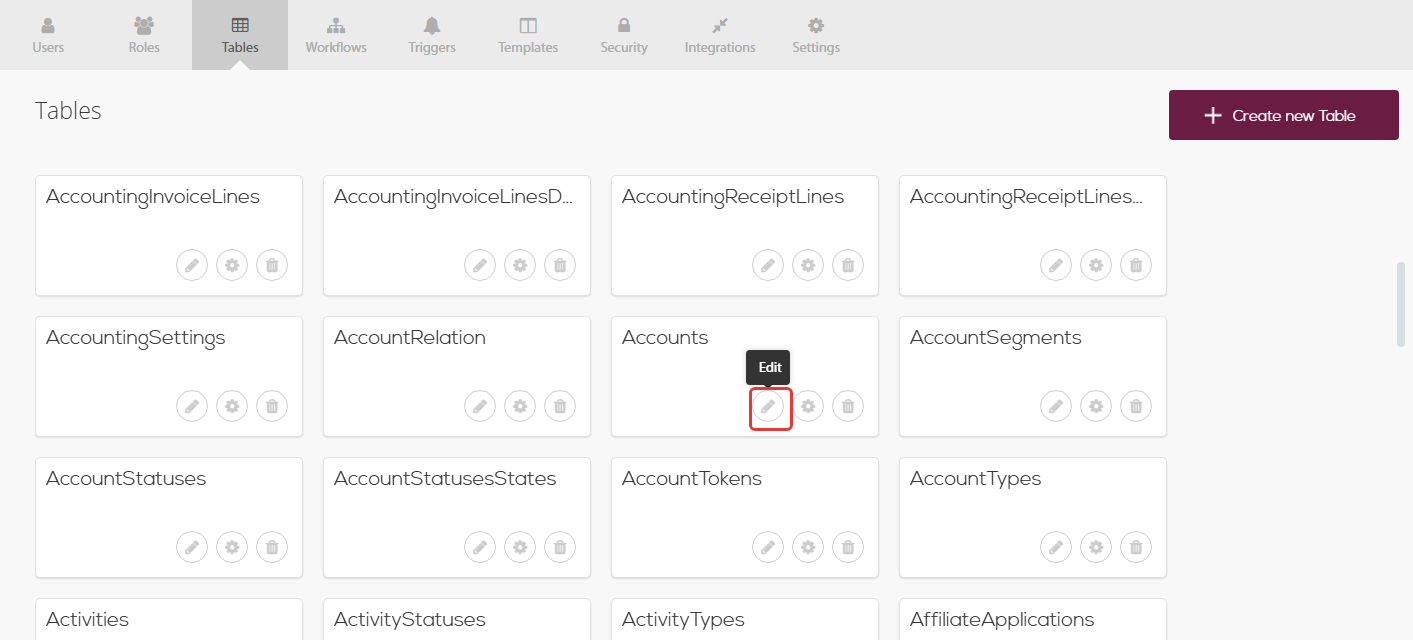Delete the AccountStatusesStates table
The image size is (1413, 640).
[560, 547]
